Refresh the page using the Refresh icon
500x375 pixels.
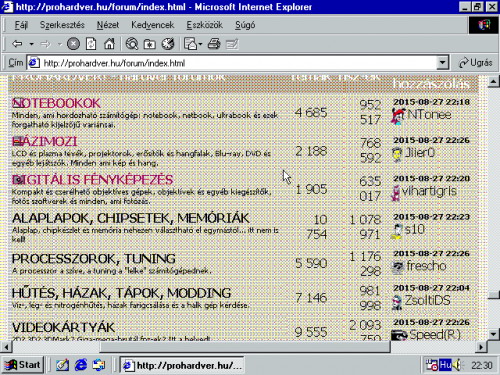coord(91,44)
